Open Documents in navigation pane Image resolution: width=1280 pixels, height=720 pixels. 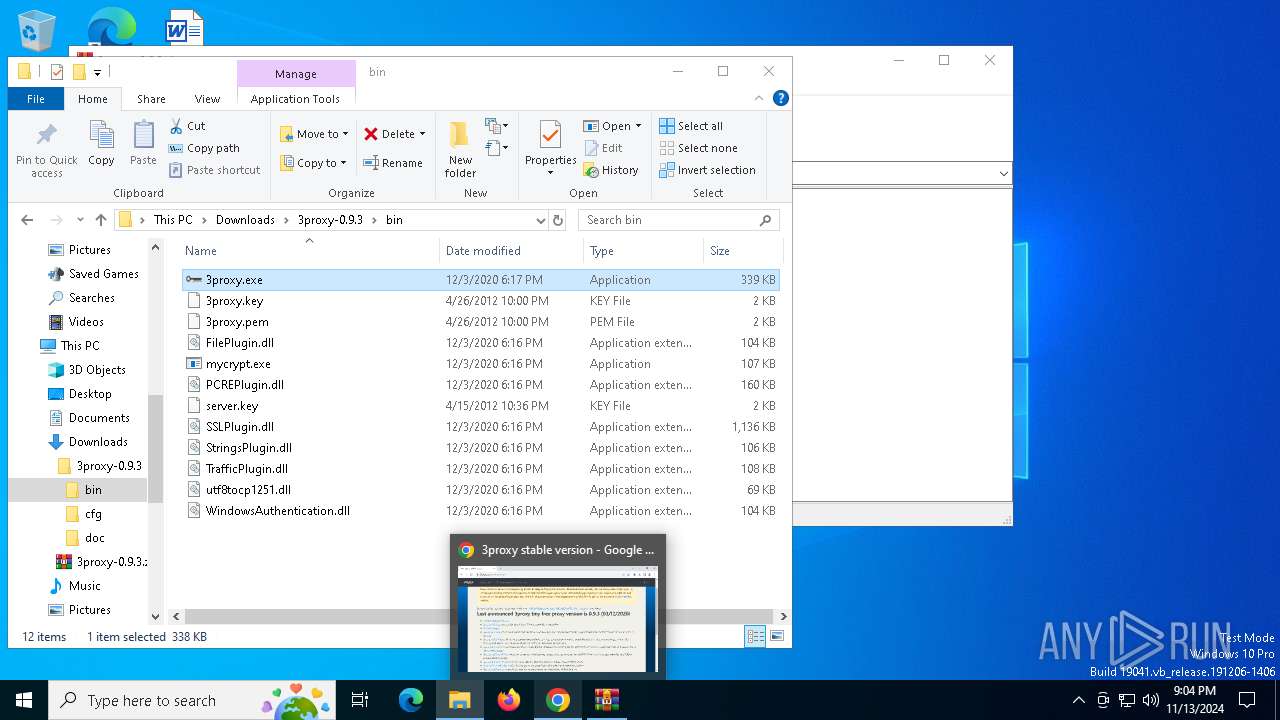[x=99, y=418]
